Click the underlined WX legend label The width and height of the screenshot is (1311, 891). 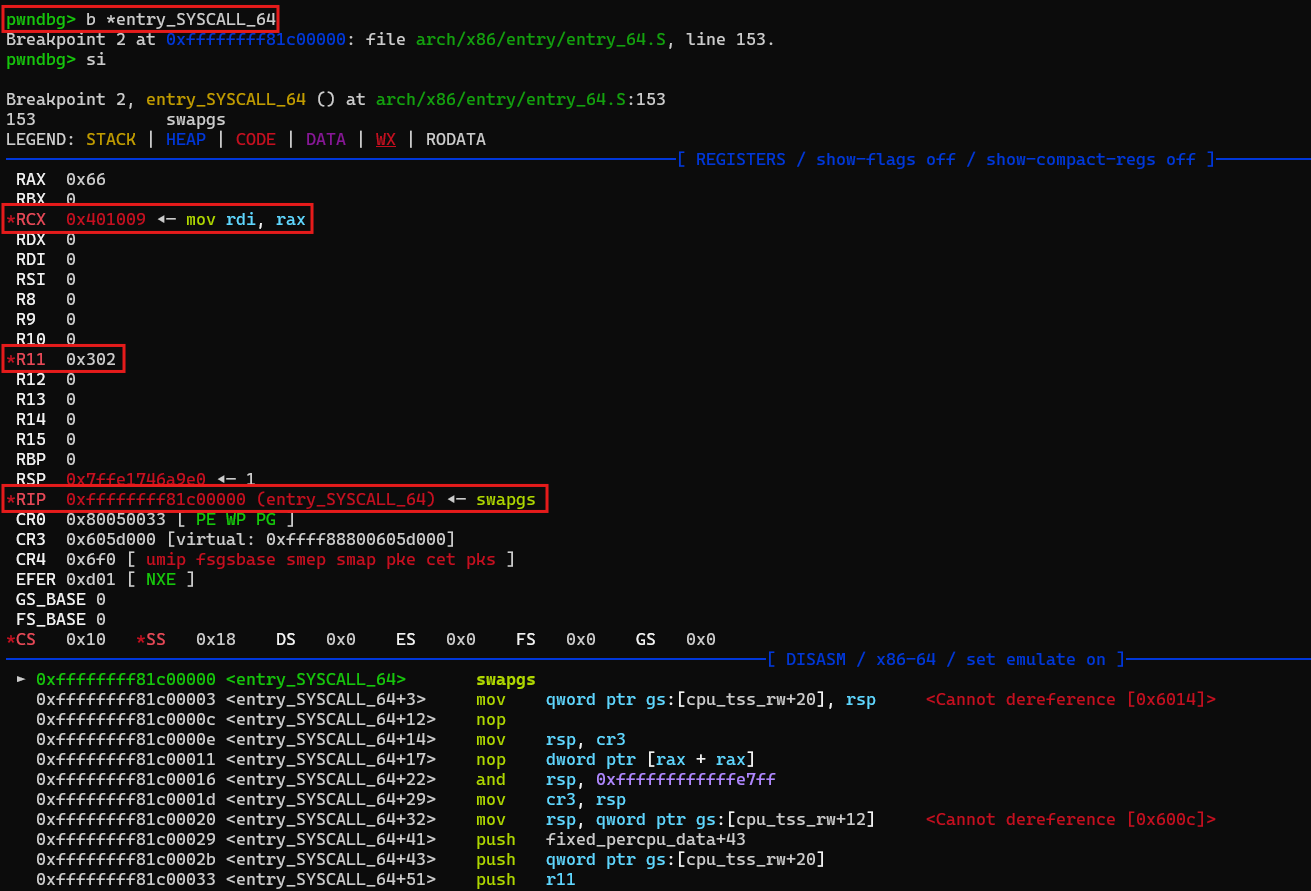pos(385,140)
